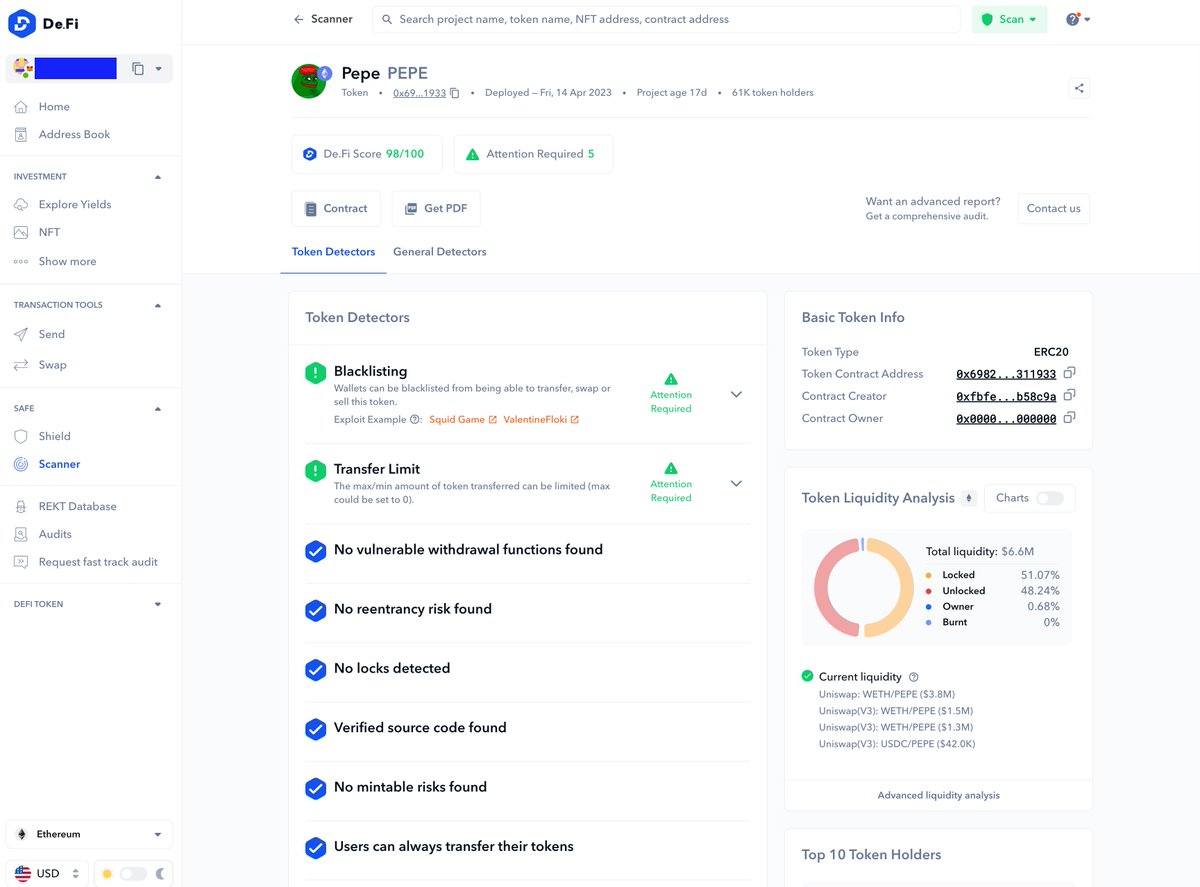Toggle the light/dark theme switch

(x=133, y=874)
